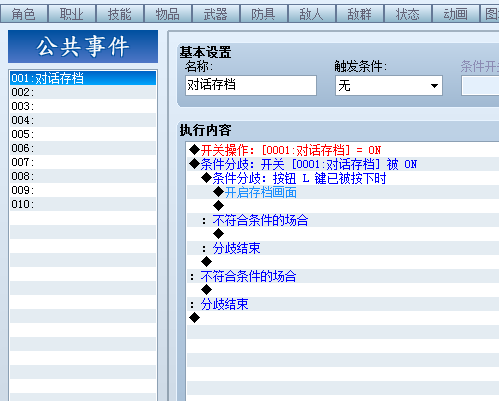Select empty common event 002

point(83,92)
